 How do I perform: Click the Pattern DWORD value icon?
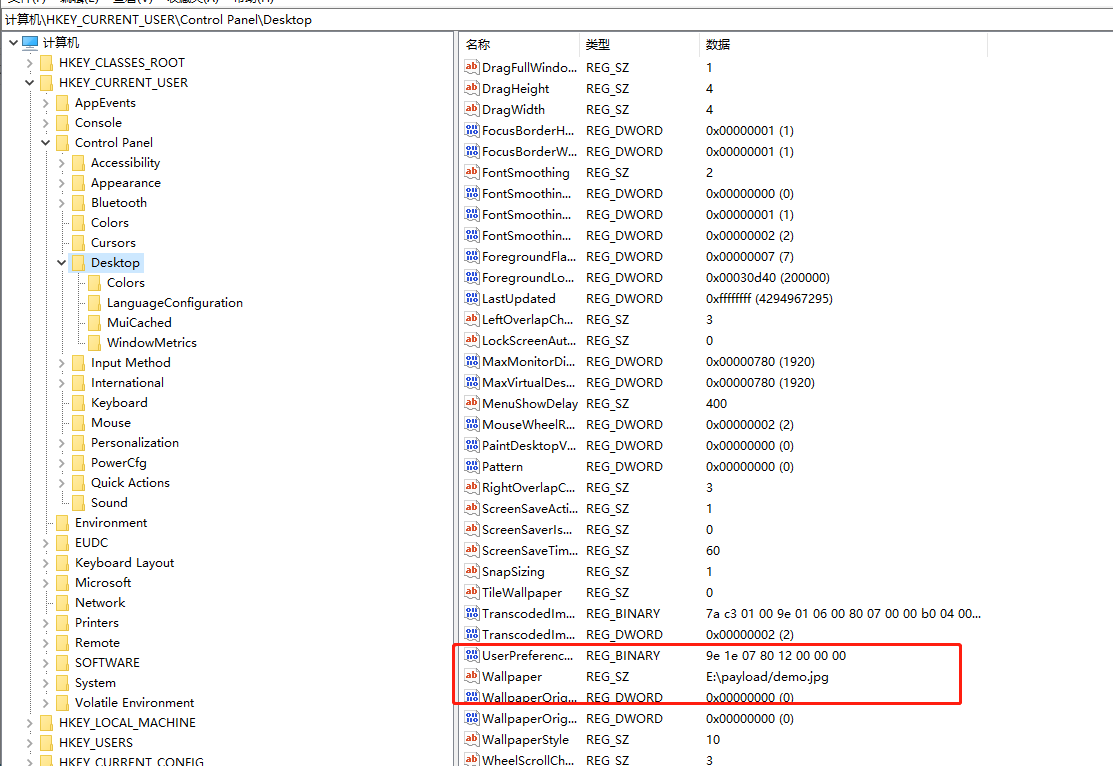click(x=471, y=466)
